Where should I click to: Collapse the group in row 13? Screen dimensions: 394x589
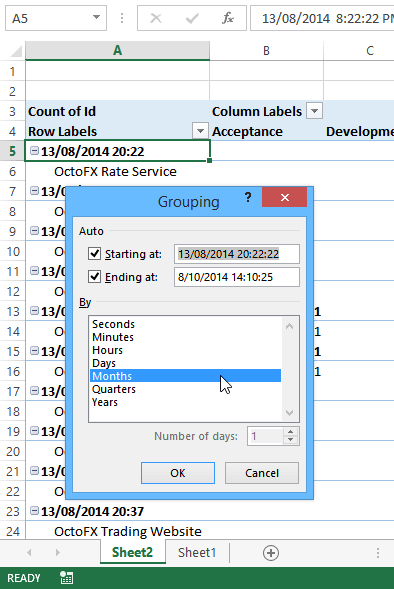pos(34,311)
